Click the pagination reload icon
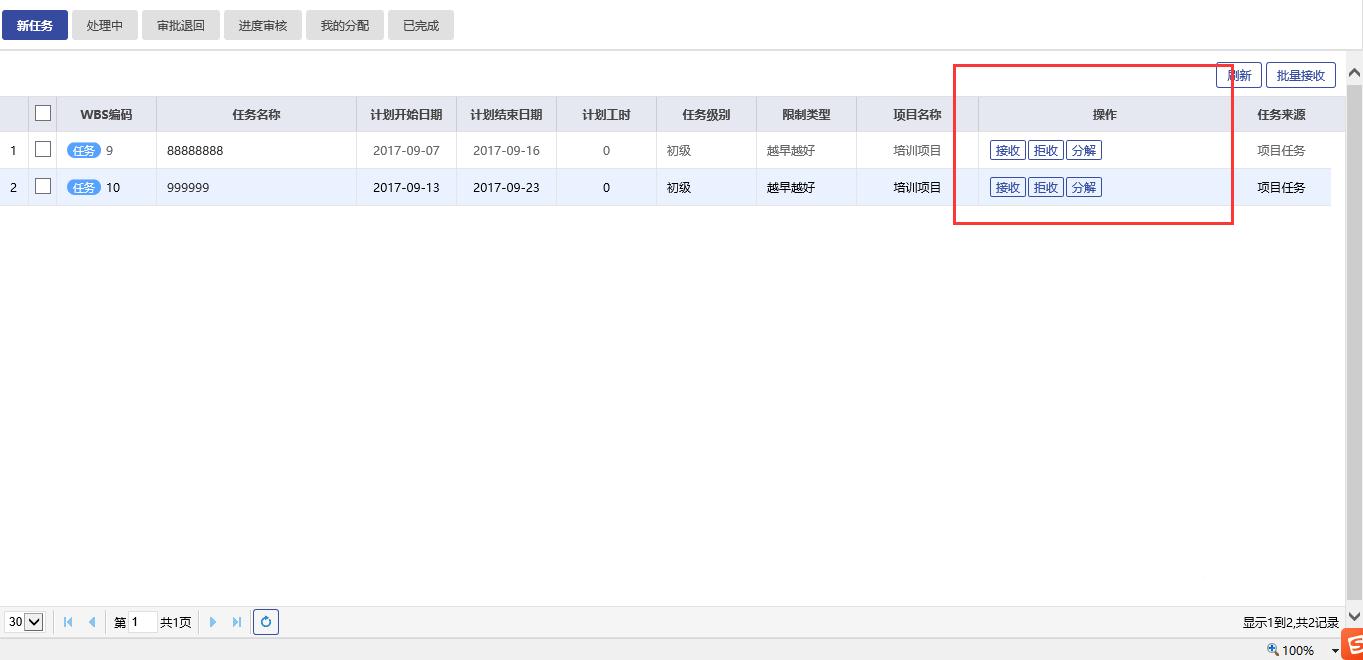1363x660 pixels. (265, 622)
